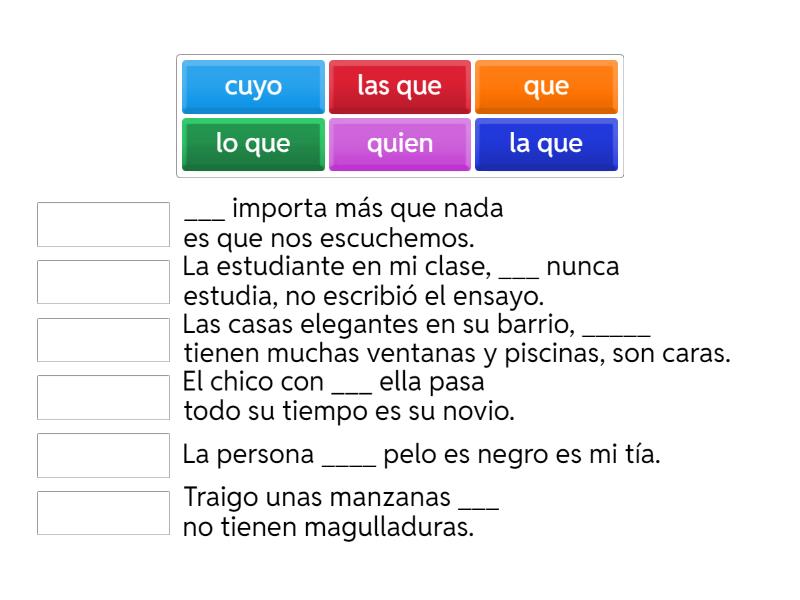The image size is (800, 600).
Task: Click the blank next to "El chico con"
Action: click(103, 397)
